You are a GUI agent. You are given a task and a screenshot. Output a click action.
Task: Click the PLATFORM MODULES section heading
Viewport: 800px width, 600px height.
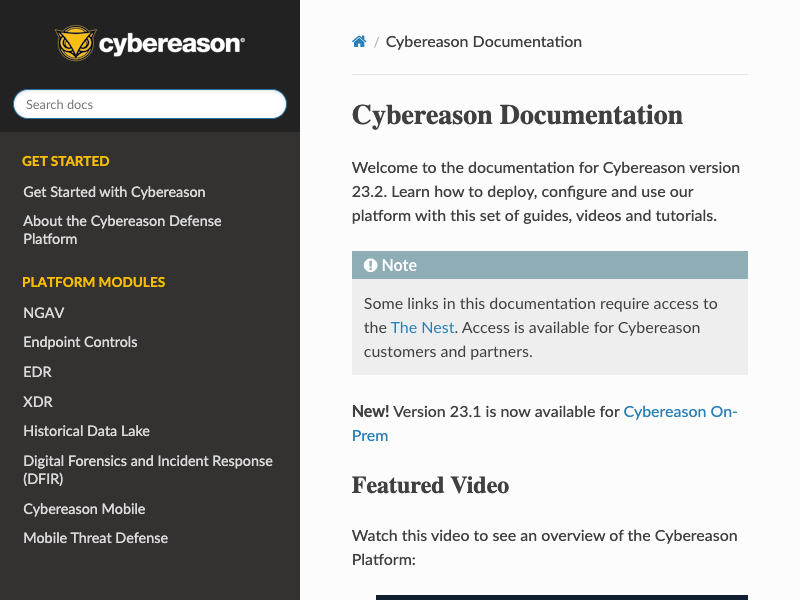tap(93, 282)
